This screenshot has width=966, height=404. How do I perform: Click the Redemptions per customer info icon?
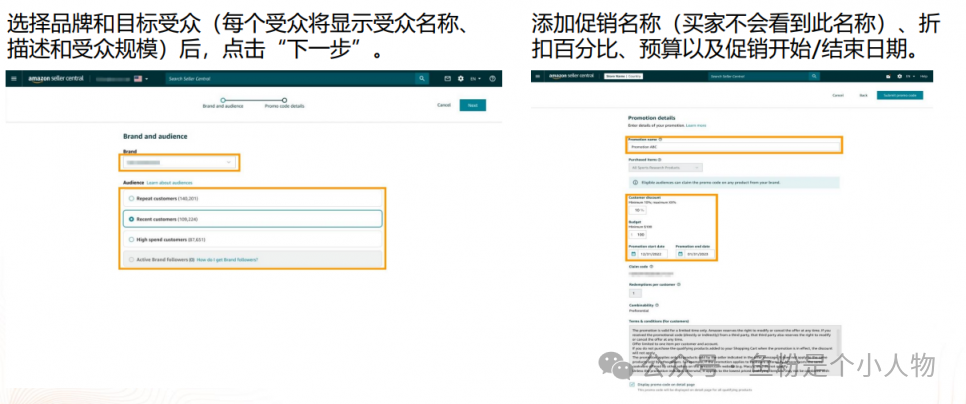[x=679, y=285]
